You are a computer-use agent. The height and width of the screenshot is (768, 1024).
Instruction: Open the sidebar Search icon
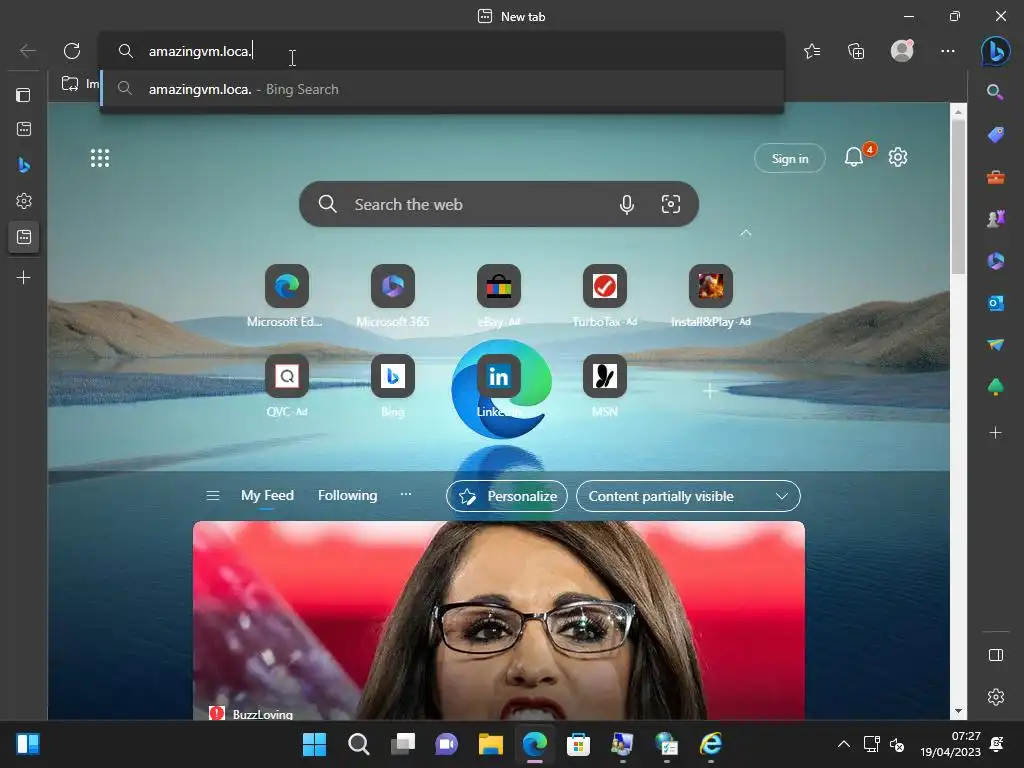click(x=995, y=92)
